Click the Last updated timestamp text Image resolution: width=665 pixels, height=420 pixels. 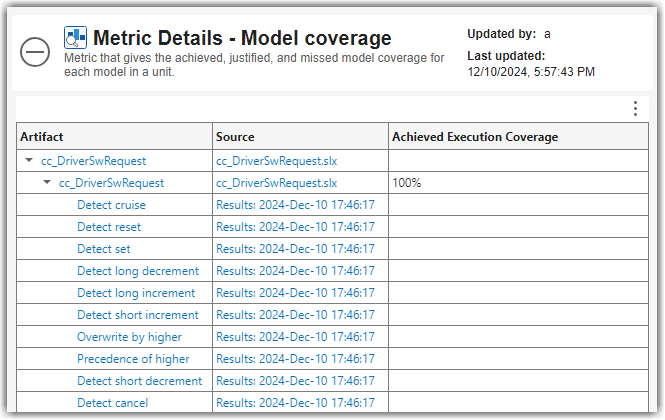coord(531,72)
